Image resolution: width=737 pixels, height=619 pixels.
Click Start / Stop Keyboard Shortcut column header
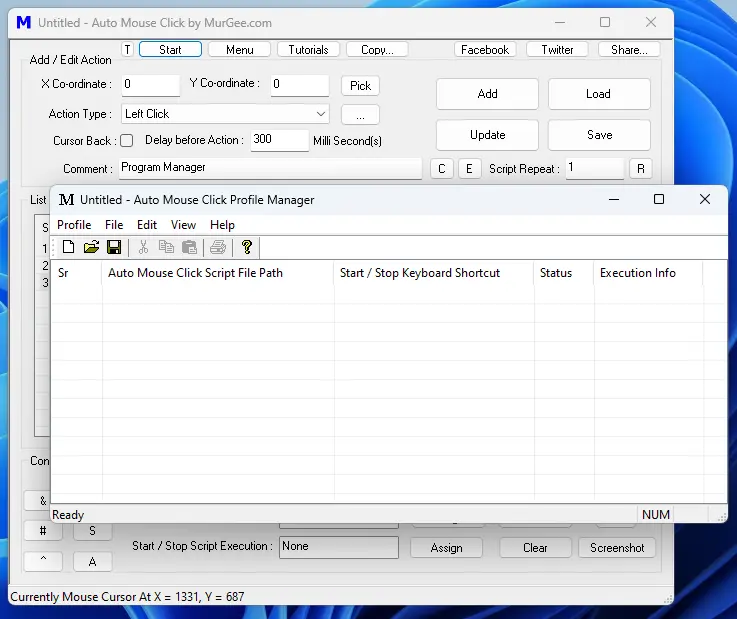tap(434, 273)
